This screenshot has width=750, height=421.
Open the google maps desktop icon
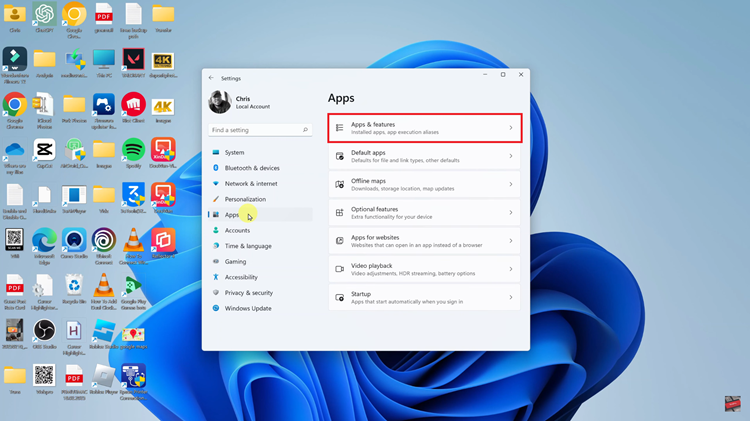(133, 337)
